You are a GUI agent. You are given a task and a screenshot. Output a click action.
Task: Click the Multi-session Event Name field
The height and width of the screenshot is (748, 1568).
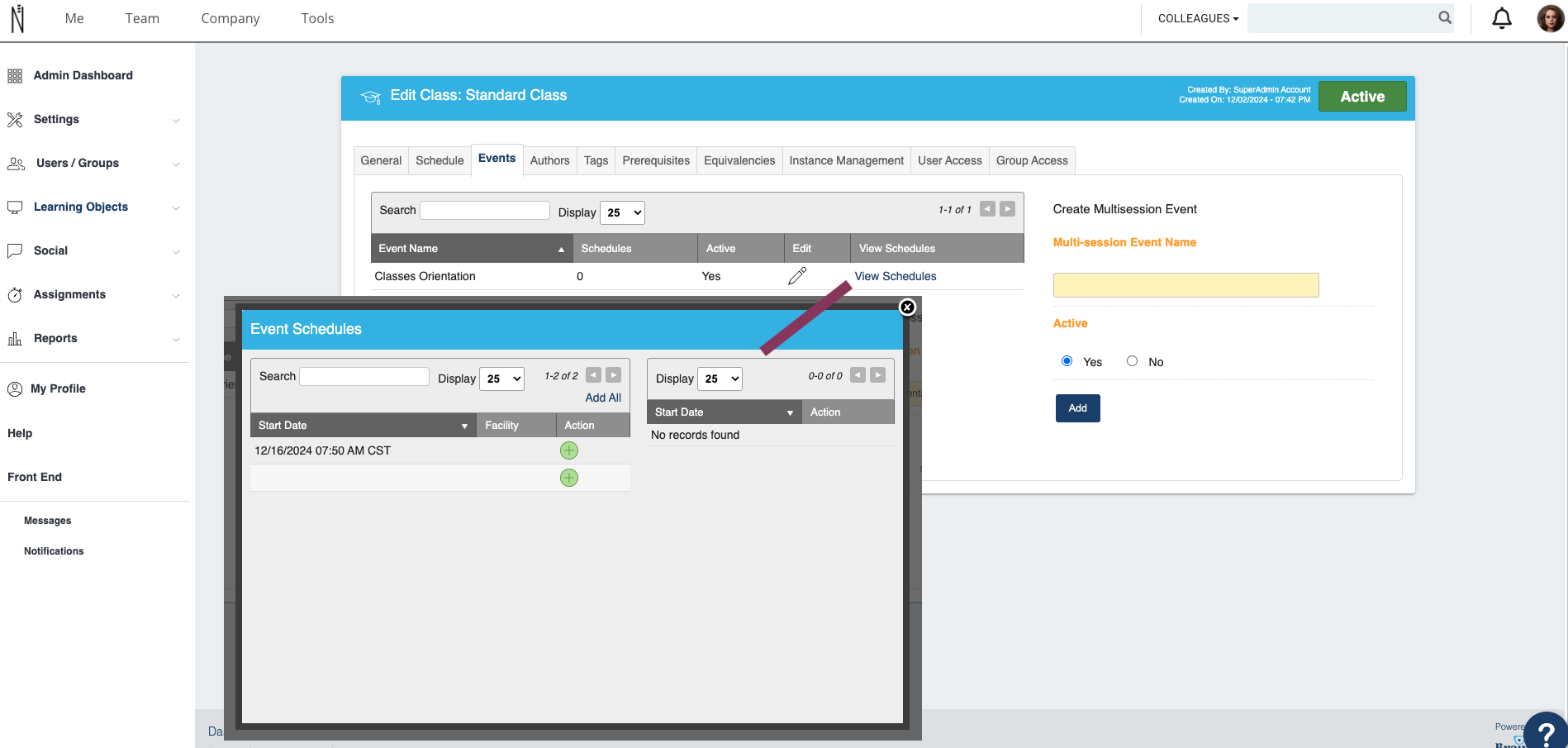tap(1186, 285)
